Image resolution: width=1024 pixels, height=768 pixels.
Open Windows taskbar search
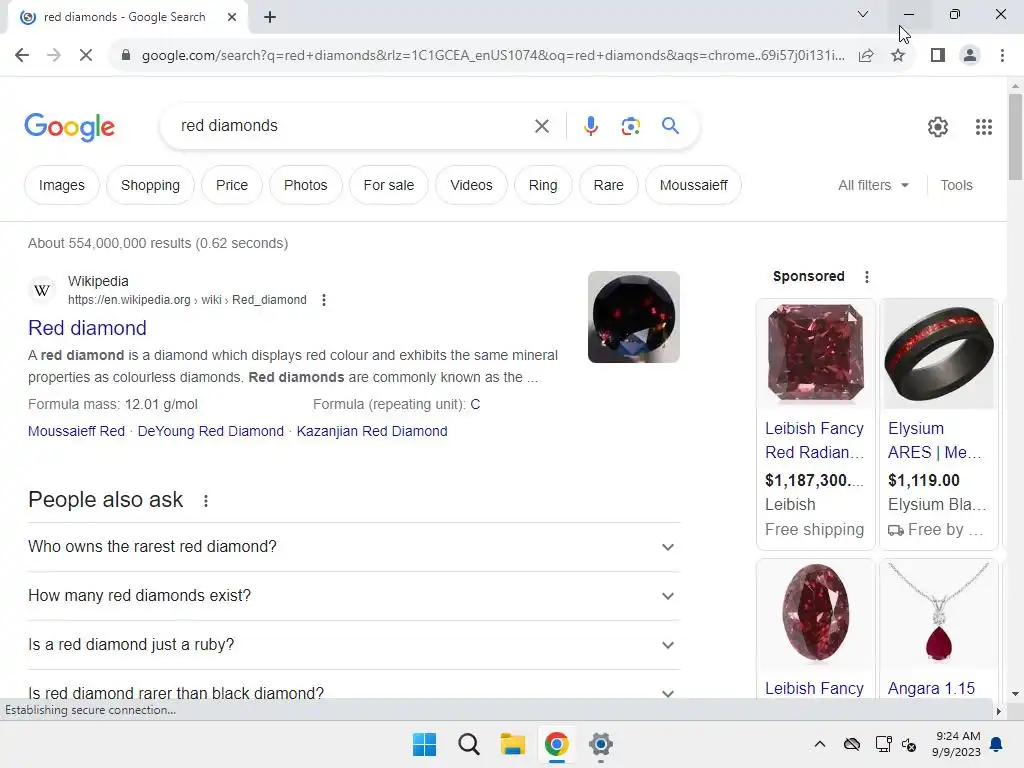coord(469,744)
